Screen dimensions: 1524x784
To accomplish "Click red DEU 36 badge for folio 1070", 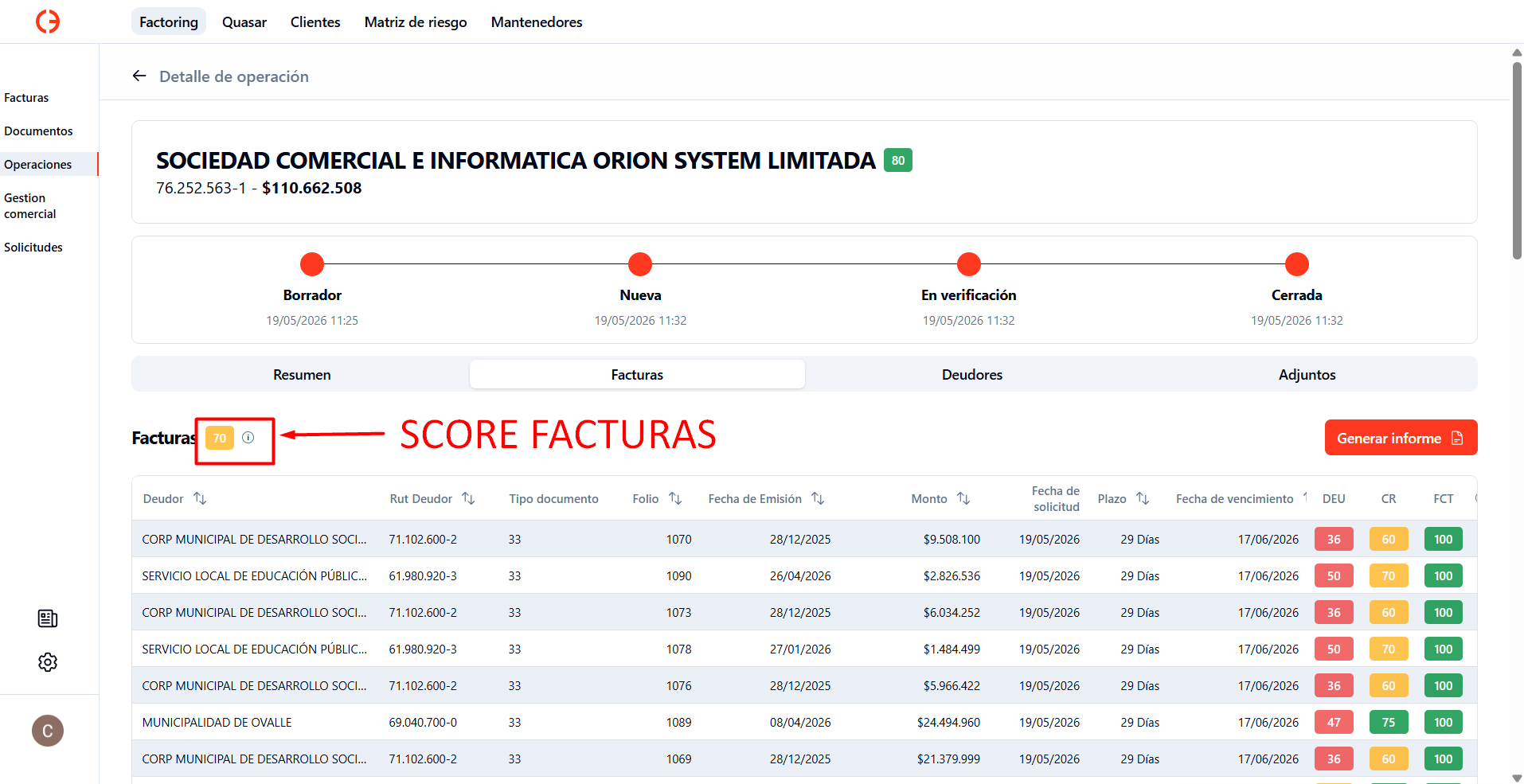I will pos(1334,539).
